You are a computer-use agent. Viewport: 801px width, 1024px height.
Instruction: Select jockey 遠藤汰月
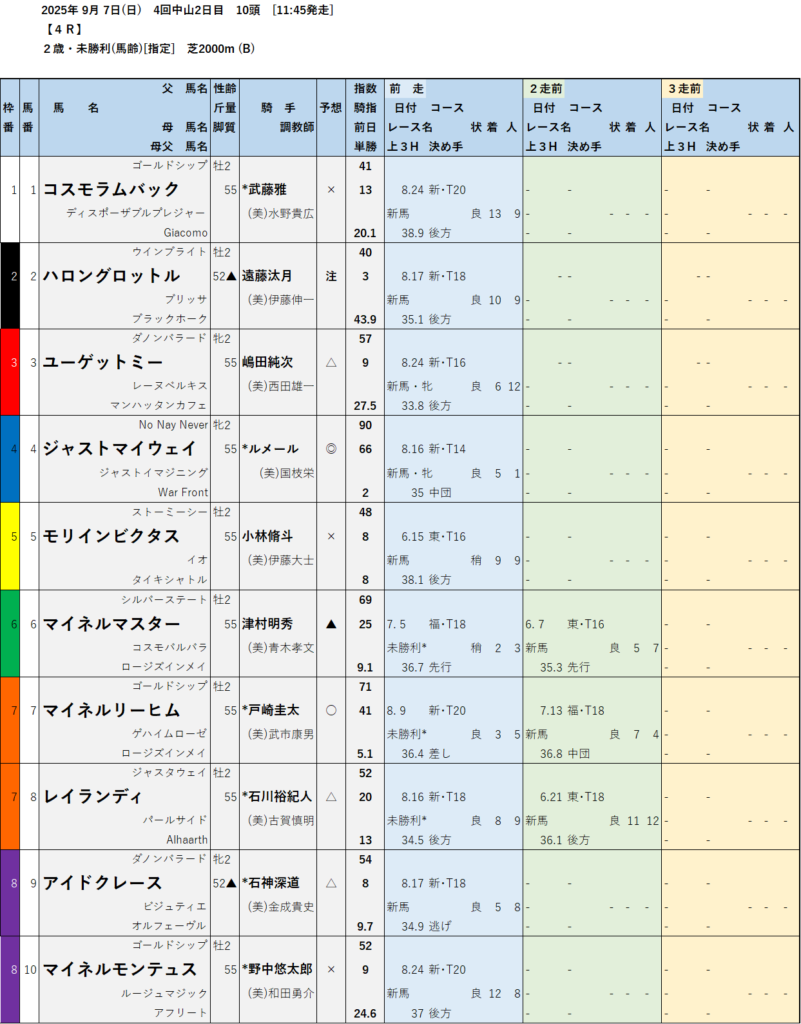(267, 276)
